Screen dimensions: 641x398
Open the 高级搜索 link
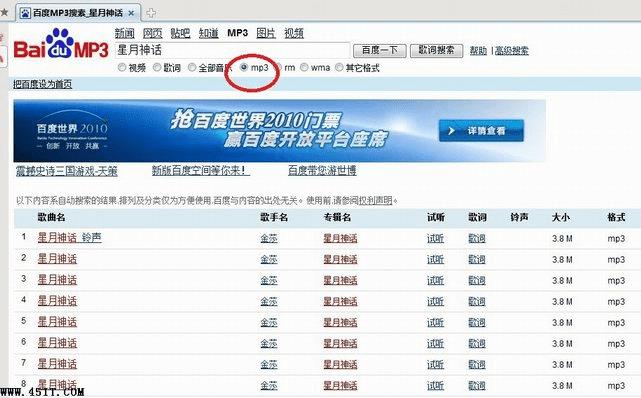tap(511, 51)
